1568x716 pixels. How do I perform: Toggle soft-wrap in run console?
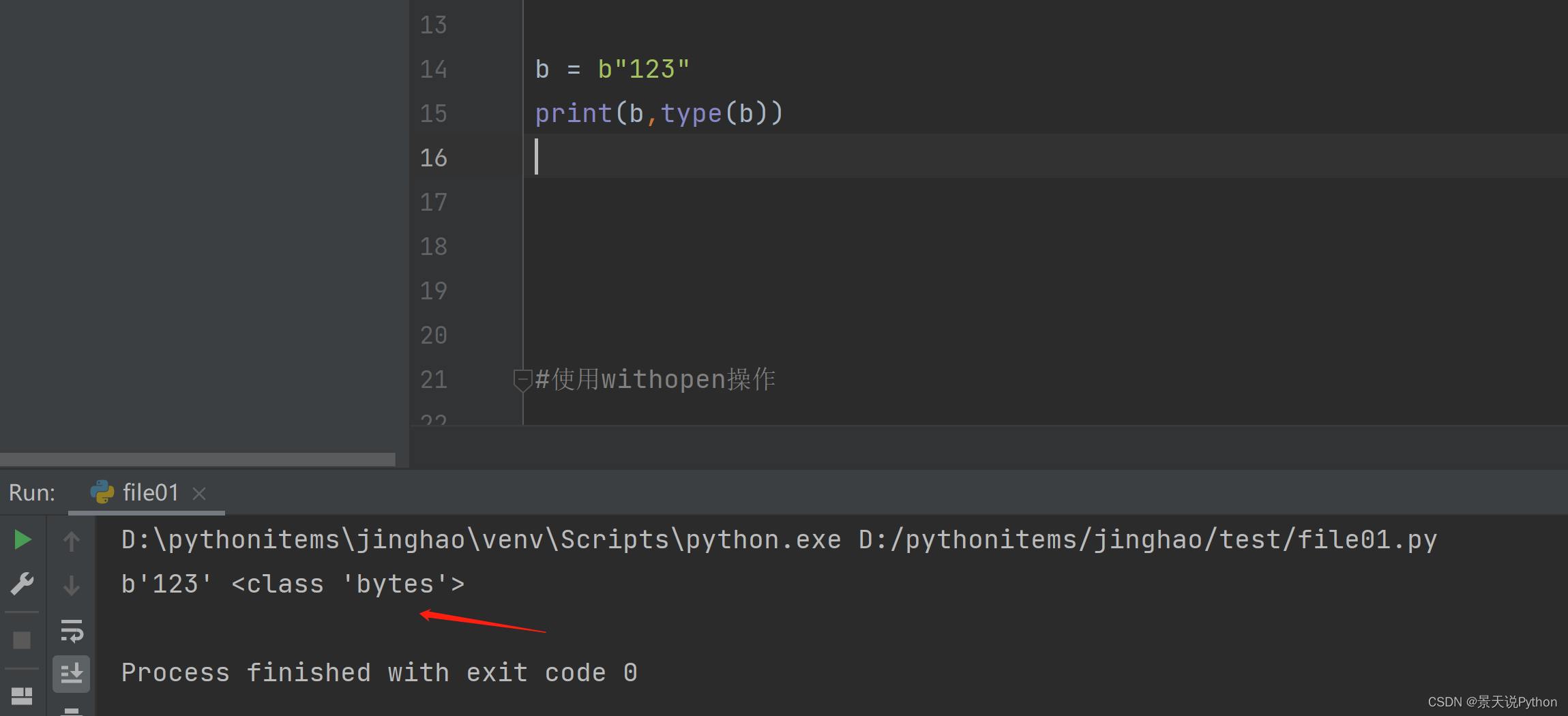(x=72, y=631)
